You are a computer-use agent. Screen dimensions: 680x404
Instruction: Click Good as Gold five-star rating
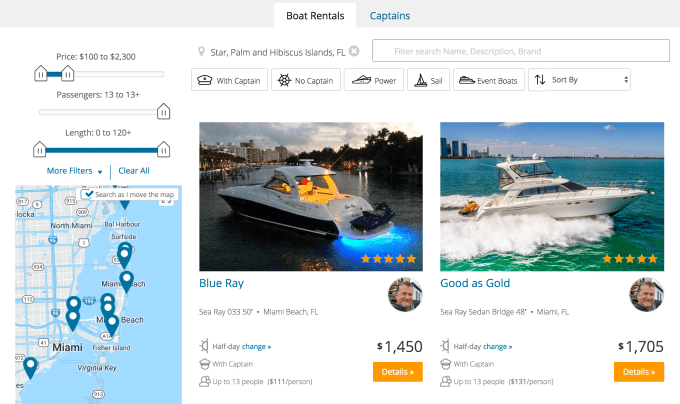pyautogui.click(x=630, y=259)
